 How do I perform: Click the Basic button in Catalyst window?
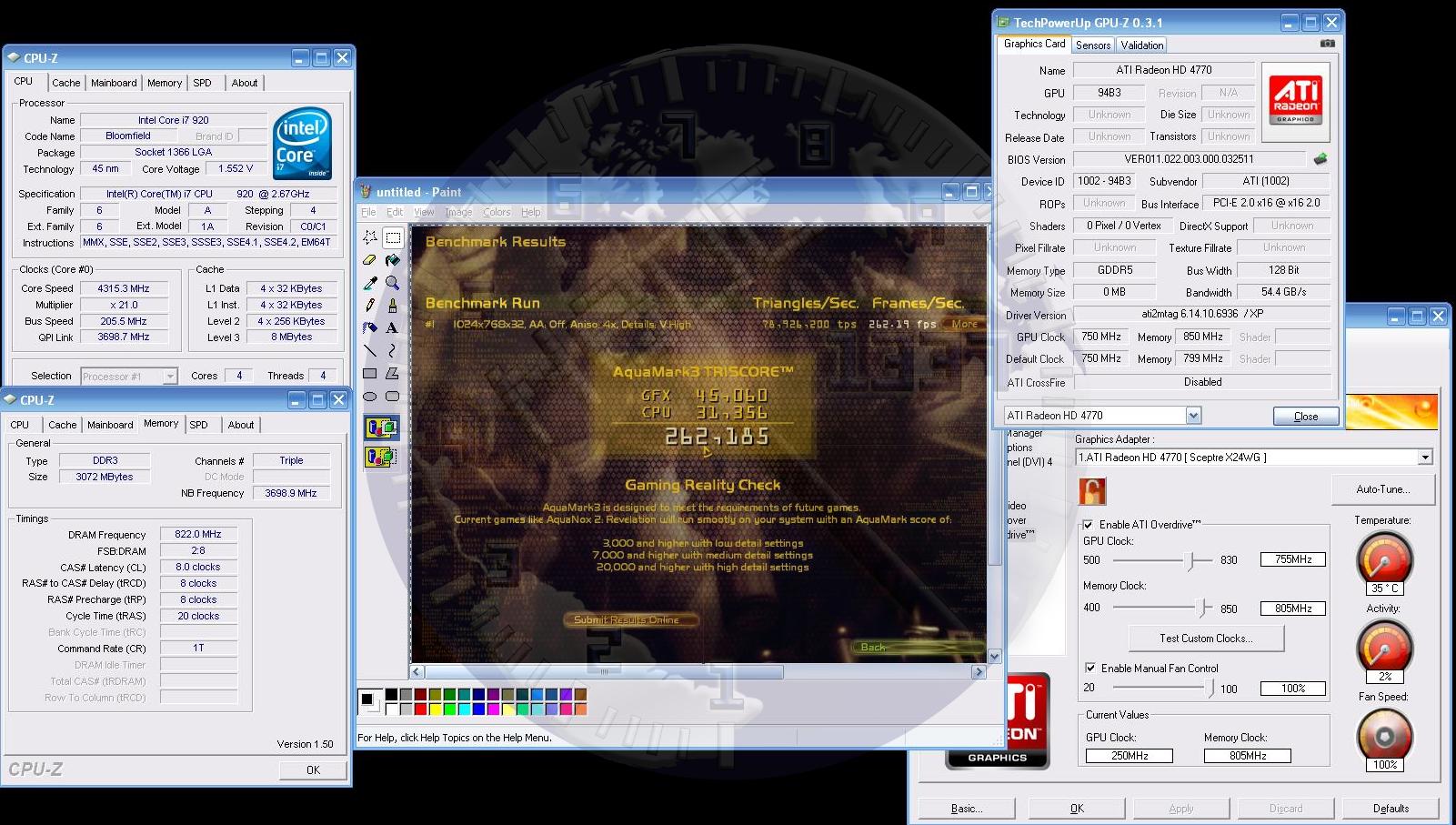(966, 809)
